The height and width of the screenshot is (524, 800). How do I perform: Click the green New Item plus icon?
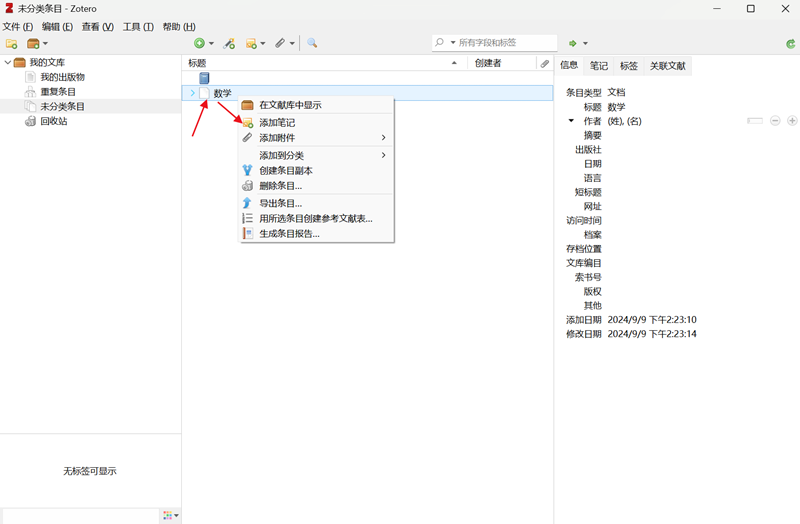[199, 43]
